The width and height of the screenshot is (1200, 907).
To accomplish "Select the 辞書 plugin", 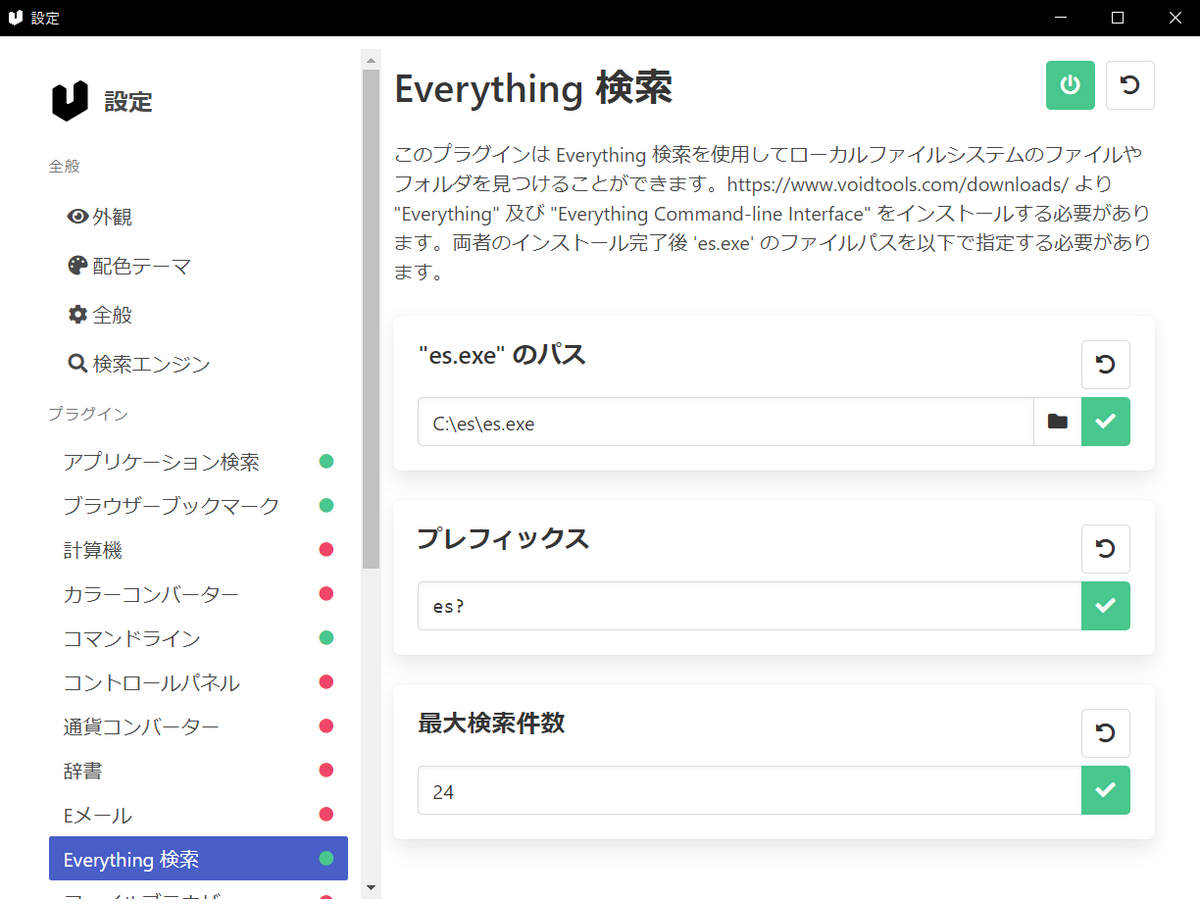I will 198,771.
